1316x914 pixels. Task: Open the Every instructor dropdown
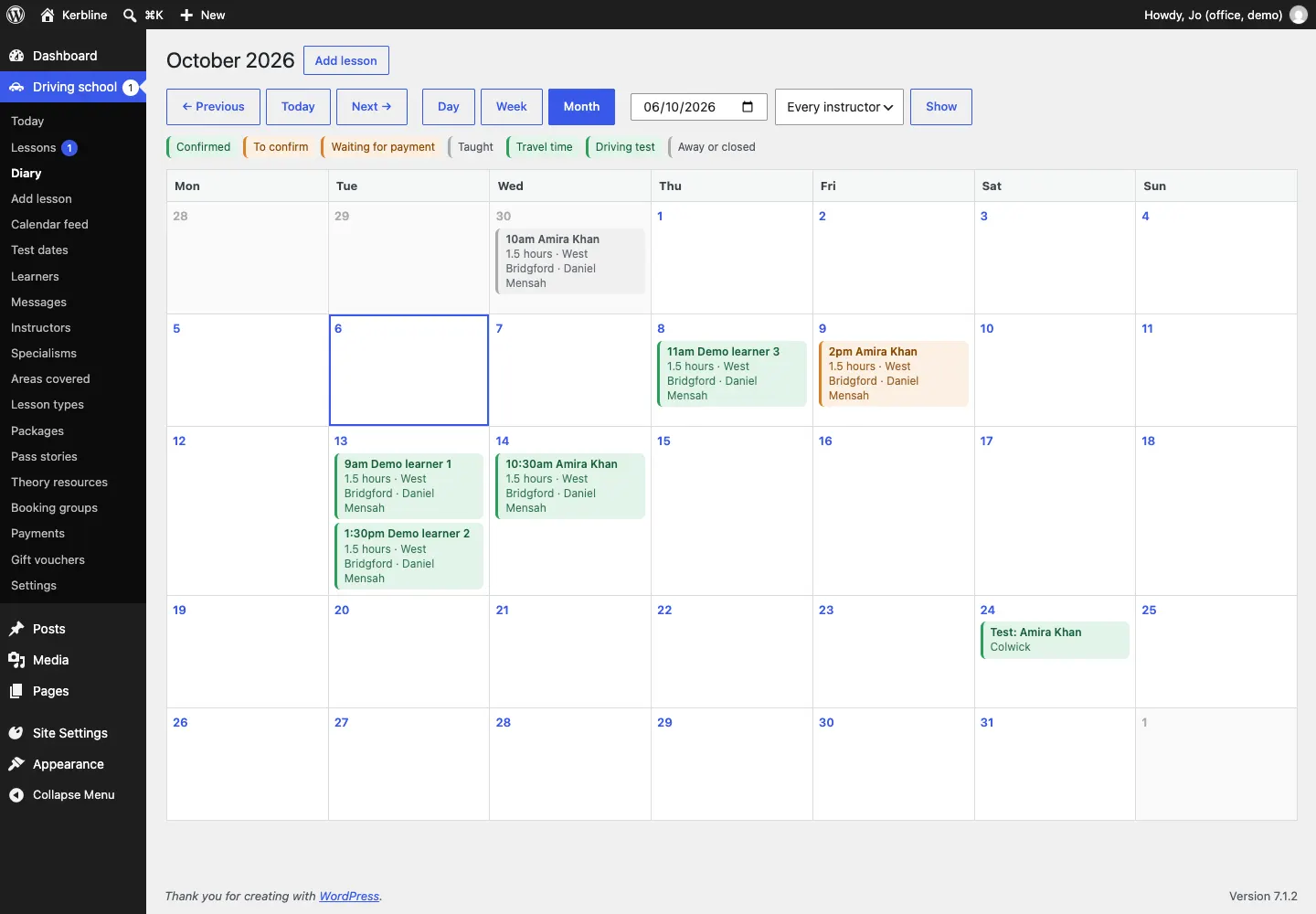click(839, 107)
